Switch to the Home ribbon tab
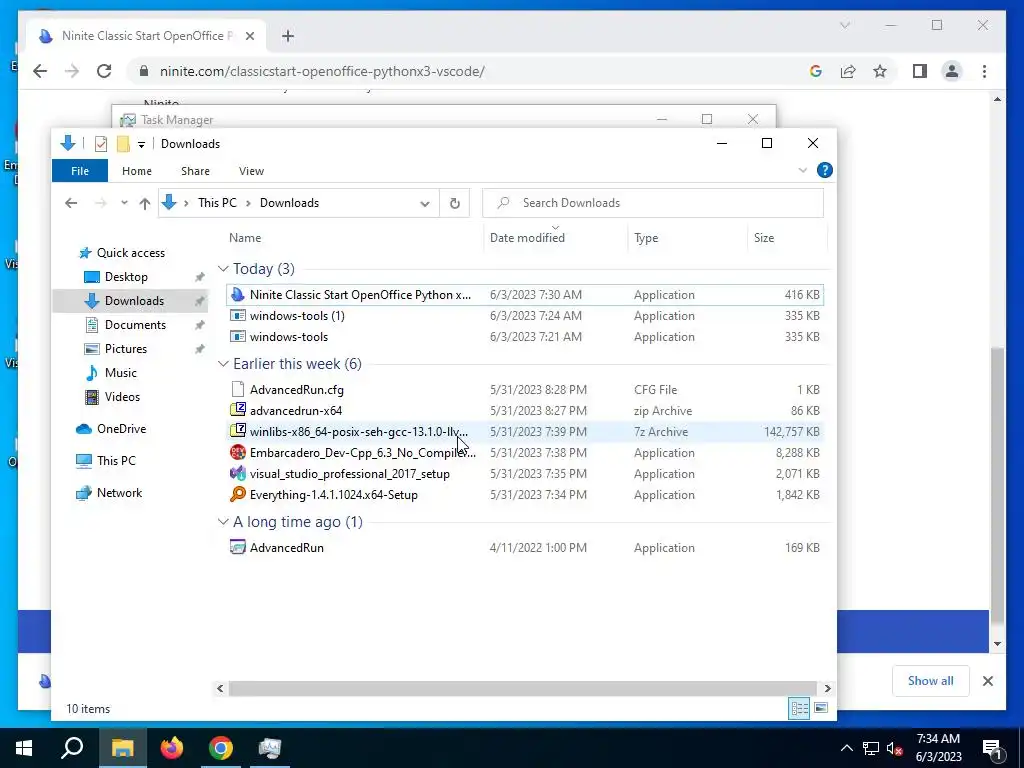1024x768 pixels. click(x=136, y=171)
